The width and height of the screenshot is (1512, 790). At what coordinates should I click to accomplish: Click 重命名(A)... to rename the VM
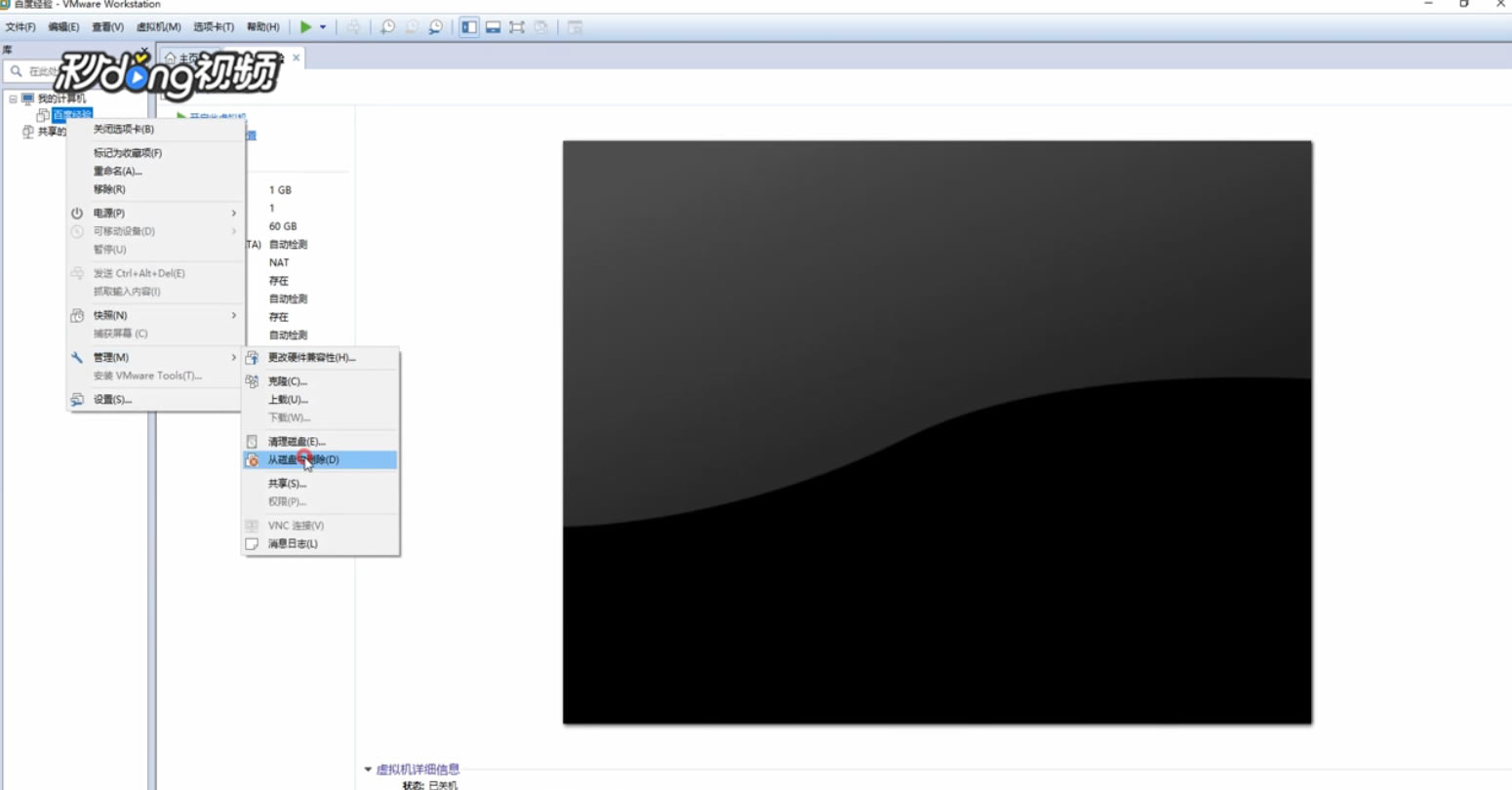coord(117,172)
